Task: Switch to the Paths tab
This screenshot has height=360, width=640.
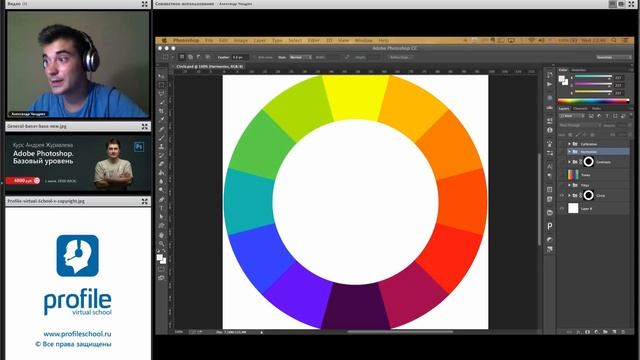Action: pos(596,109)
